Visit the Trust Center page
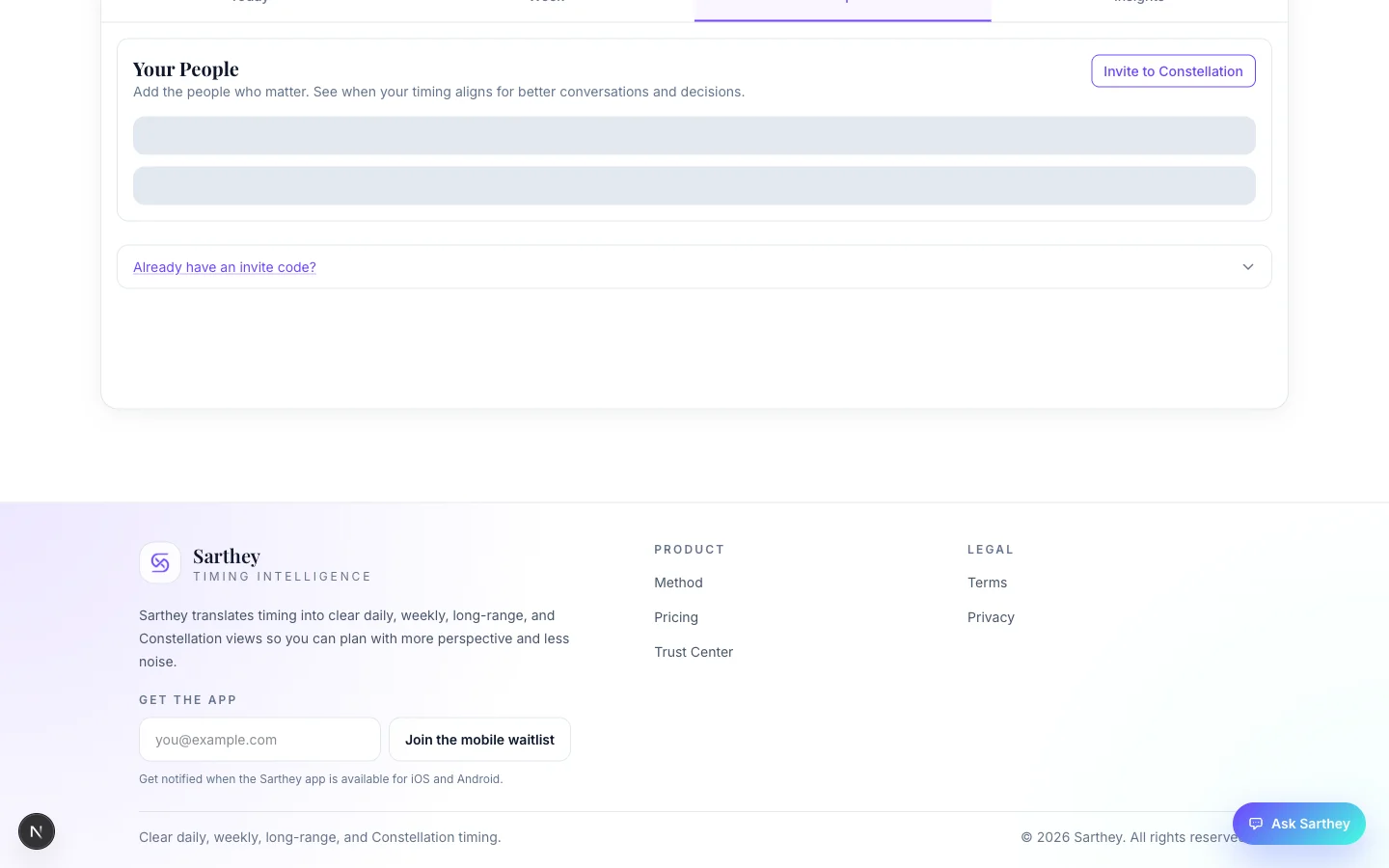This screenshot has height=868, width=1389. (x=694, y=652)
